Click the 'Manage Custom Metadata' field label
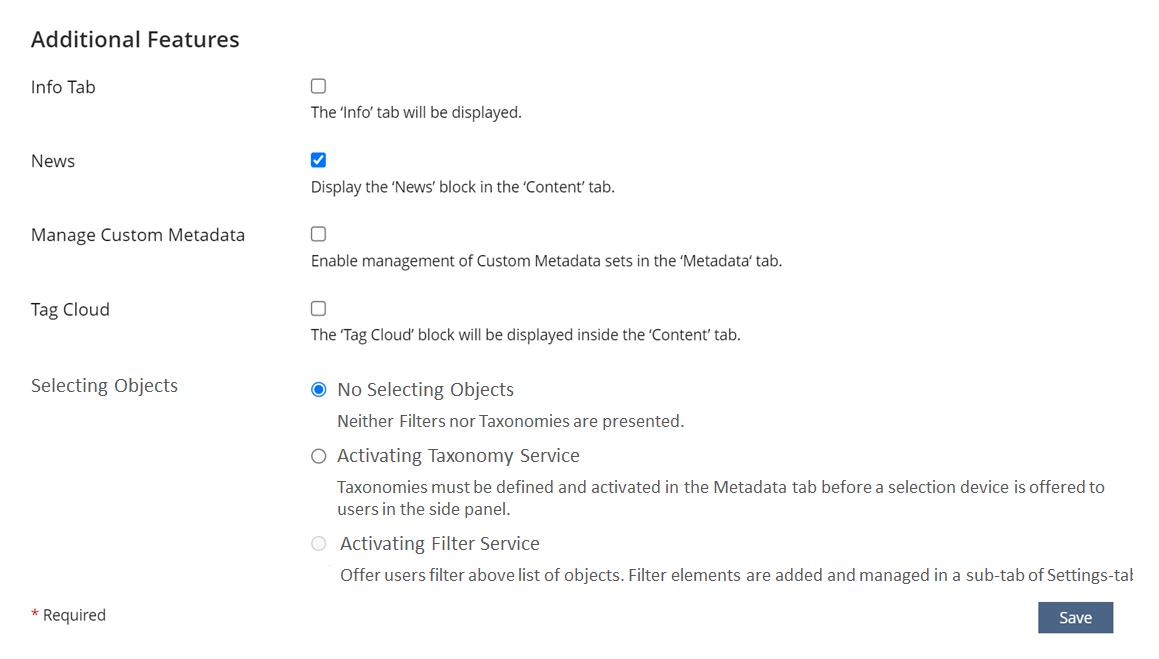 pos(138,235)
